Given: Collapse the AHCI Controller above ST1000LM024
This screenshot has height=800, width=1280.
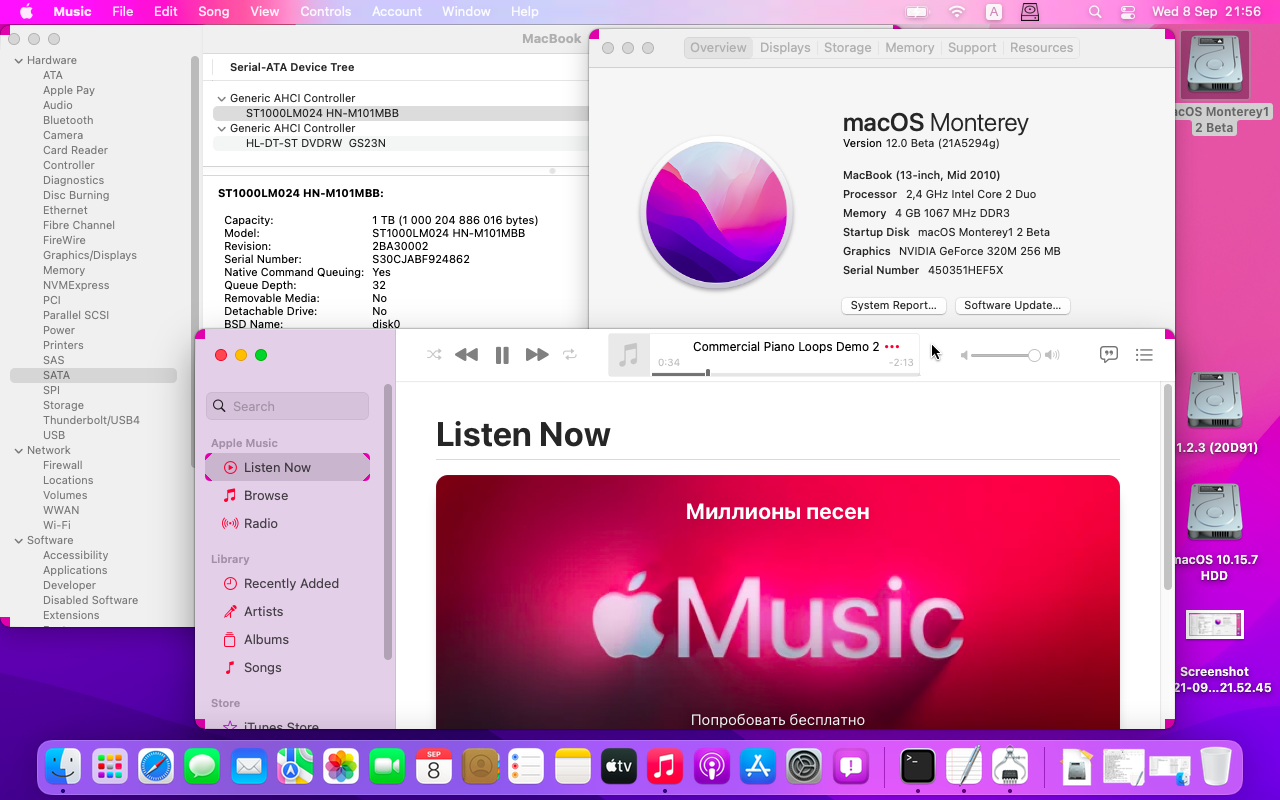Looking at the screenshot, I should point(221,98).
